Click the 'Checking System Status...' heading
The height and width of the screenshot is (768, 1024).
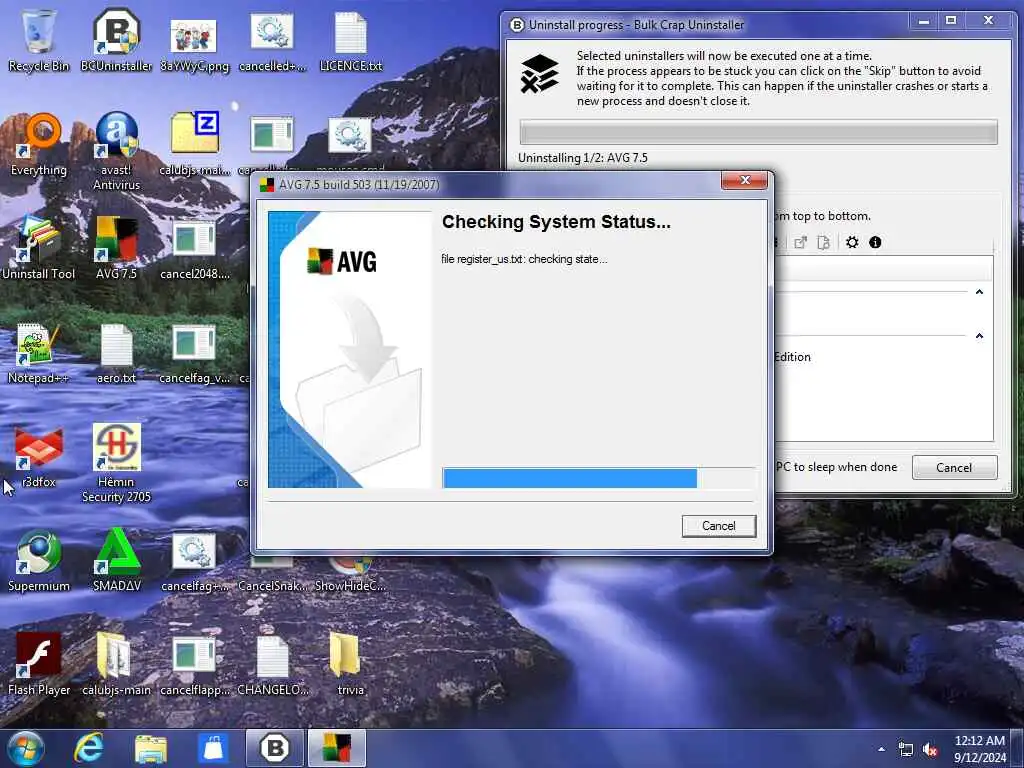coord(556,222)
